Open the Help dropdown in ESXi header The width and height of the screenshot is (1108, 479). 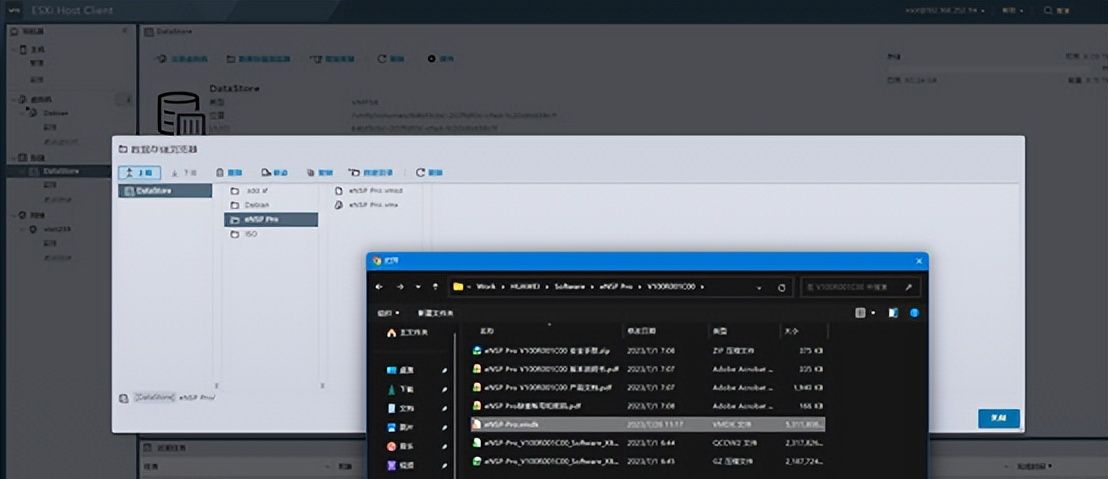click(x=1012, y=11)
